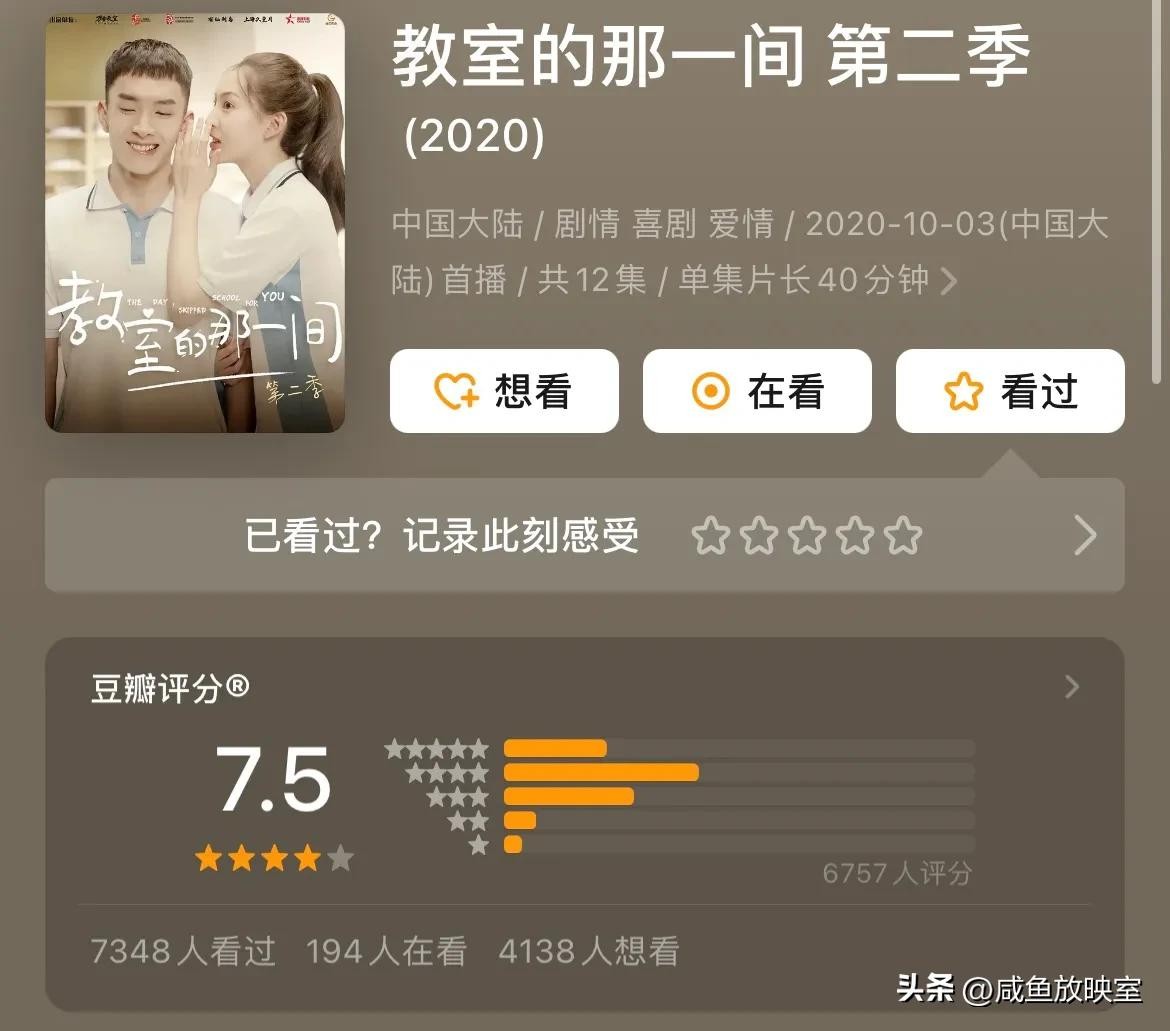This screenshot has height=1031, width=1170.
Task: Open the review prompt arrow on right
Action: [1086, 536]
